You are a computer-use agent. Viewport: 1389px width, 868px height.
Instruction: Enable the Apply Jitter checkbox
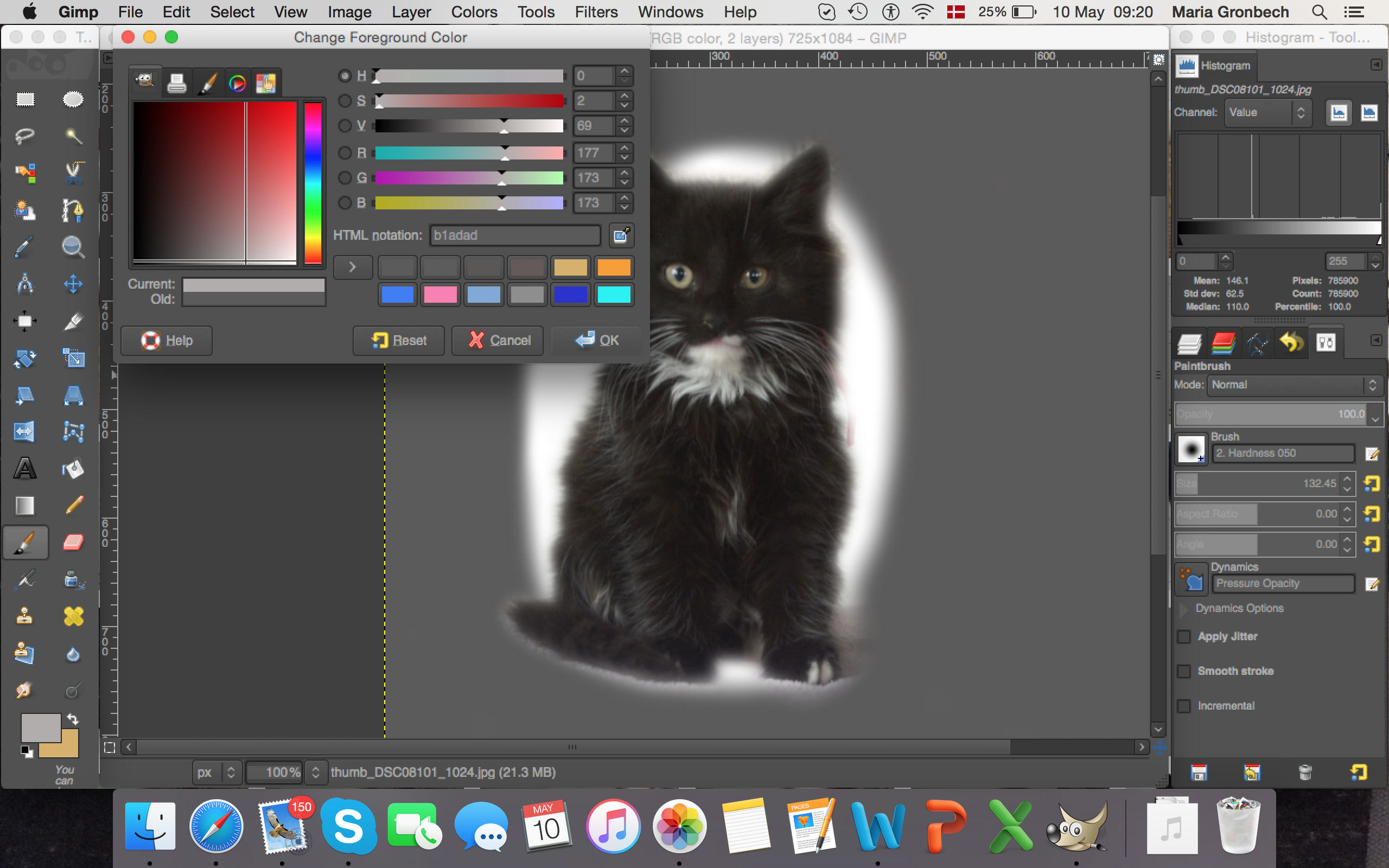1184,637
